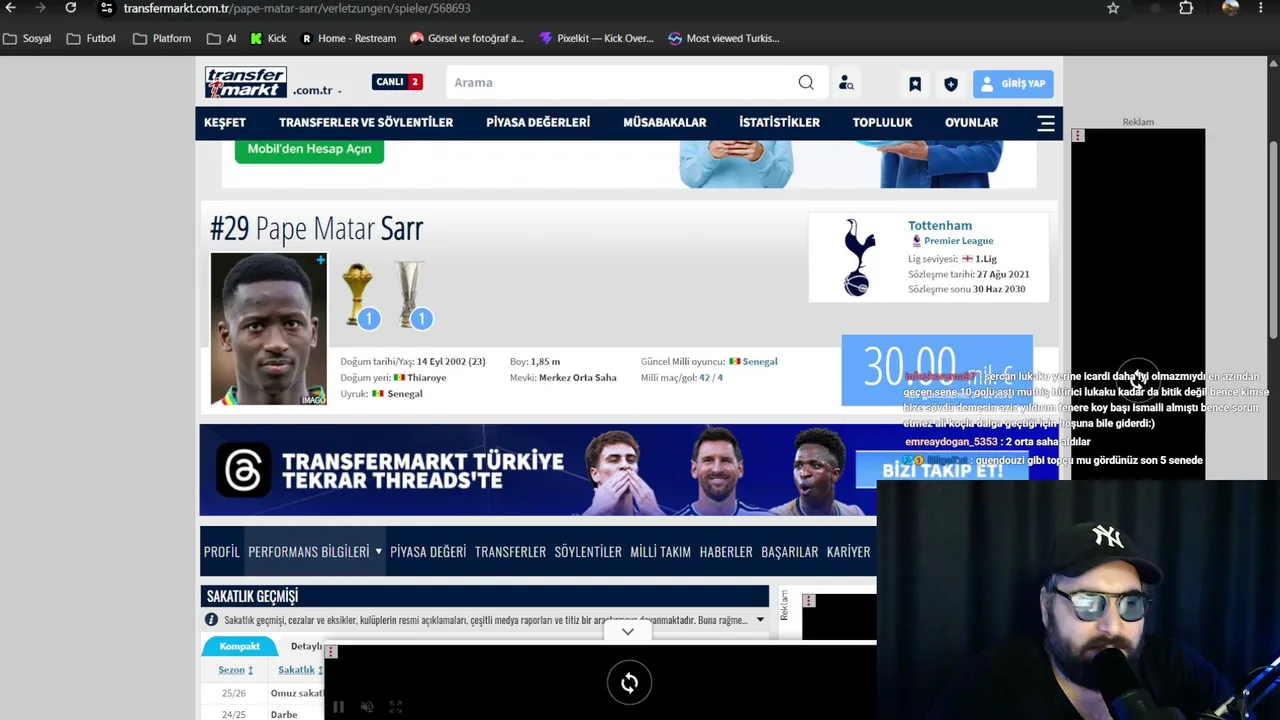Open the Premier League link
The height and width of the screenshot is (720, 1280).
[958, 241]
